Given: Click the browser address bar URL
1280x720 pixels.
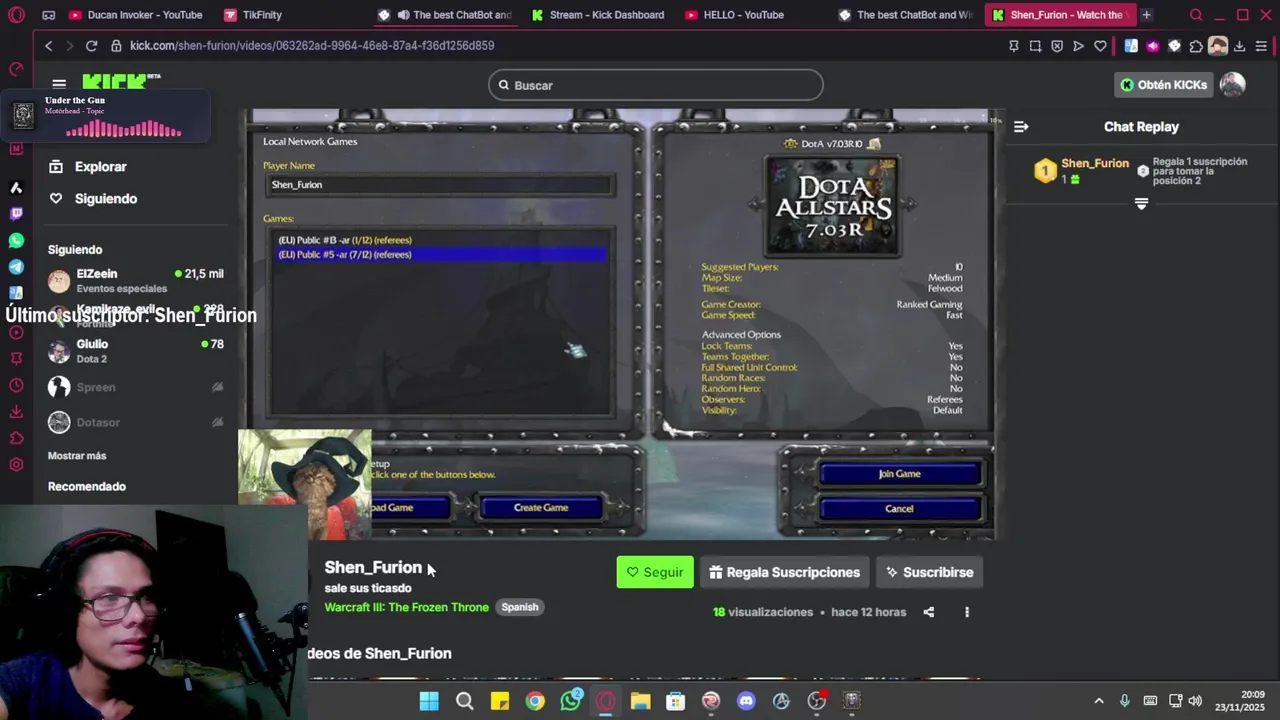Looking at the screenshot, I should click(312, 46).
